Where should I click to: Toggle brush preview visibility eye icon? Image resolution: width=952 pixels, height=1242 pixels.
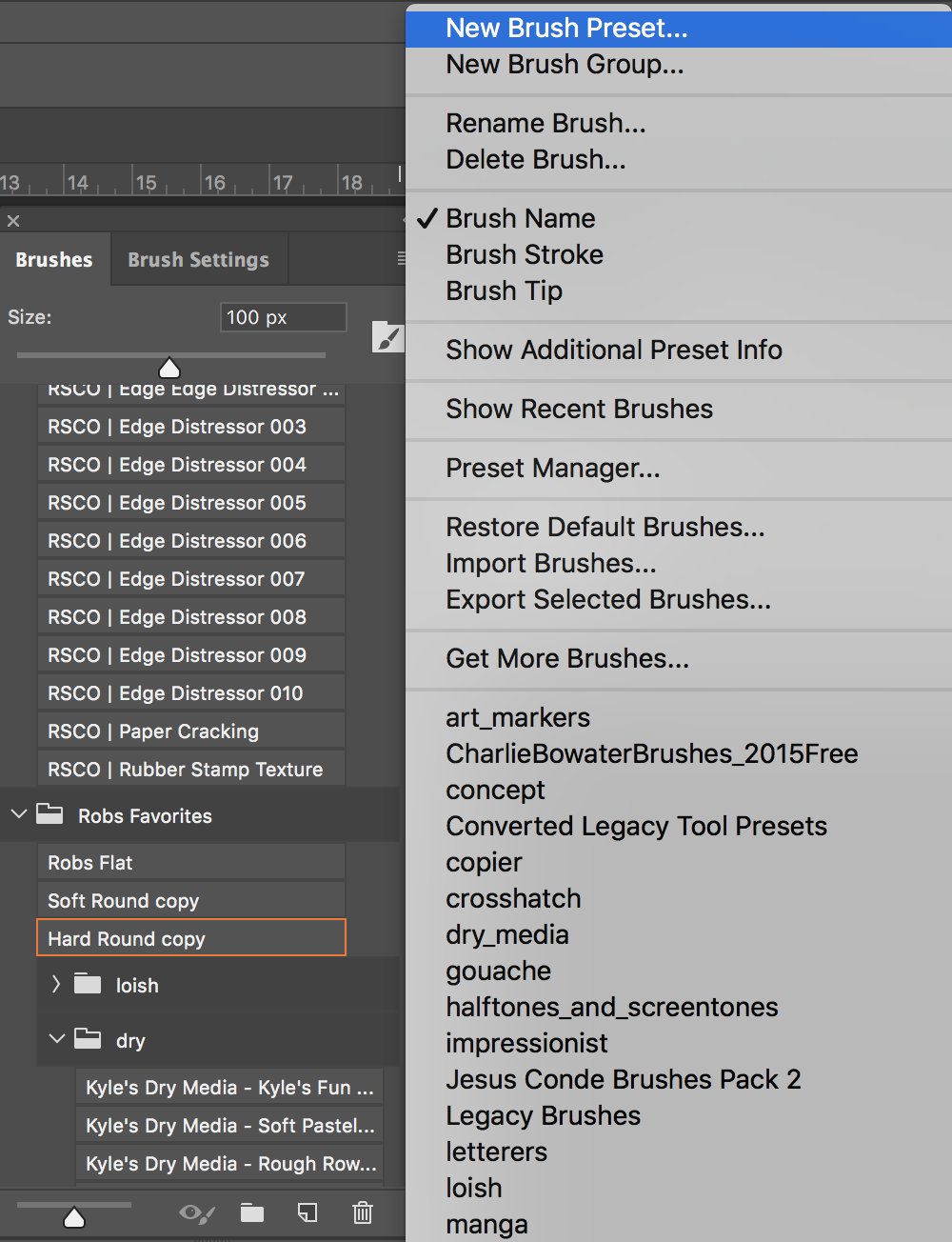[196, 1213]
